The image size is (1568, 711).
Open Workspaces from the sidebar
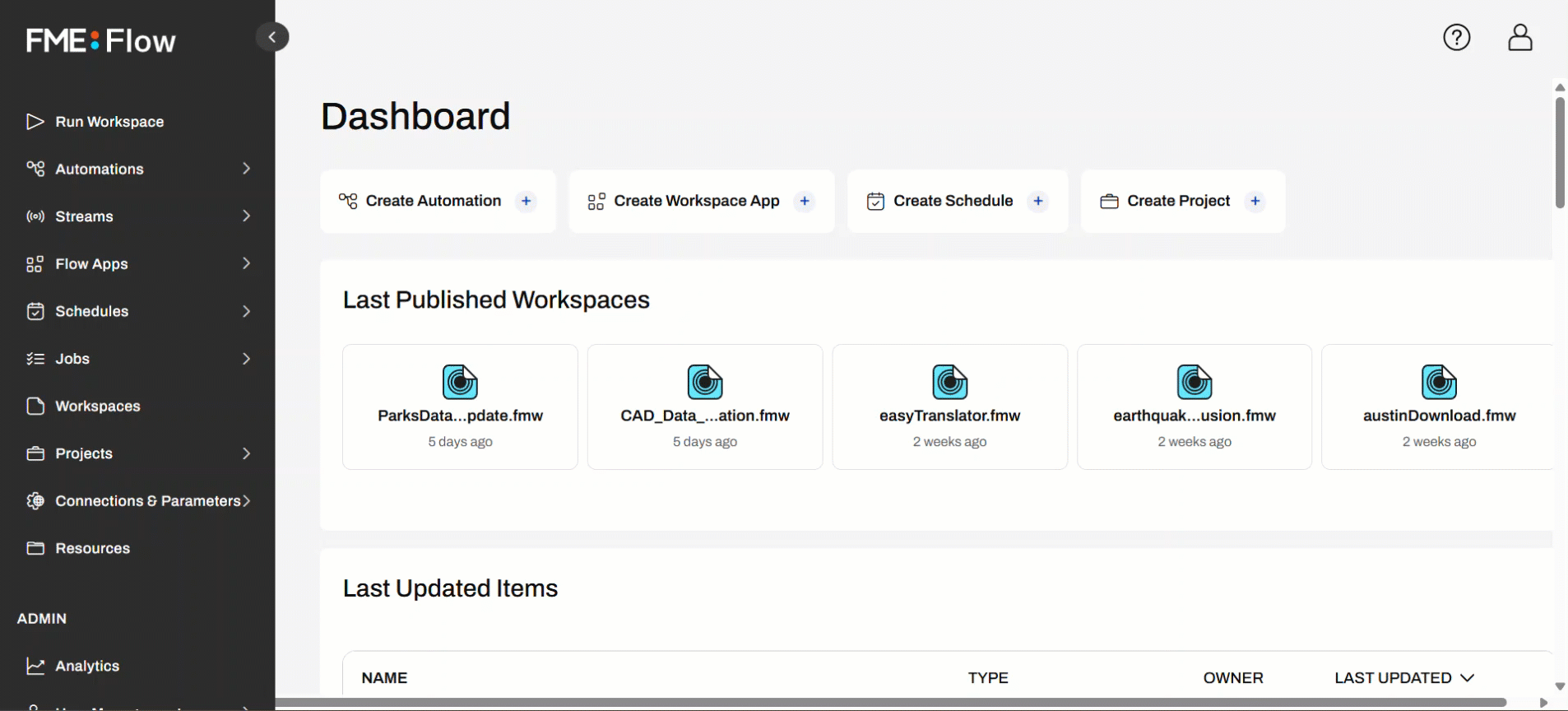pos(97,407)
